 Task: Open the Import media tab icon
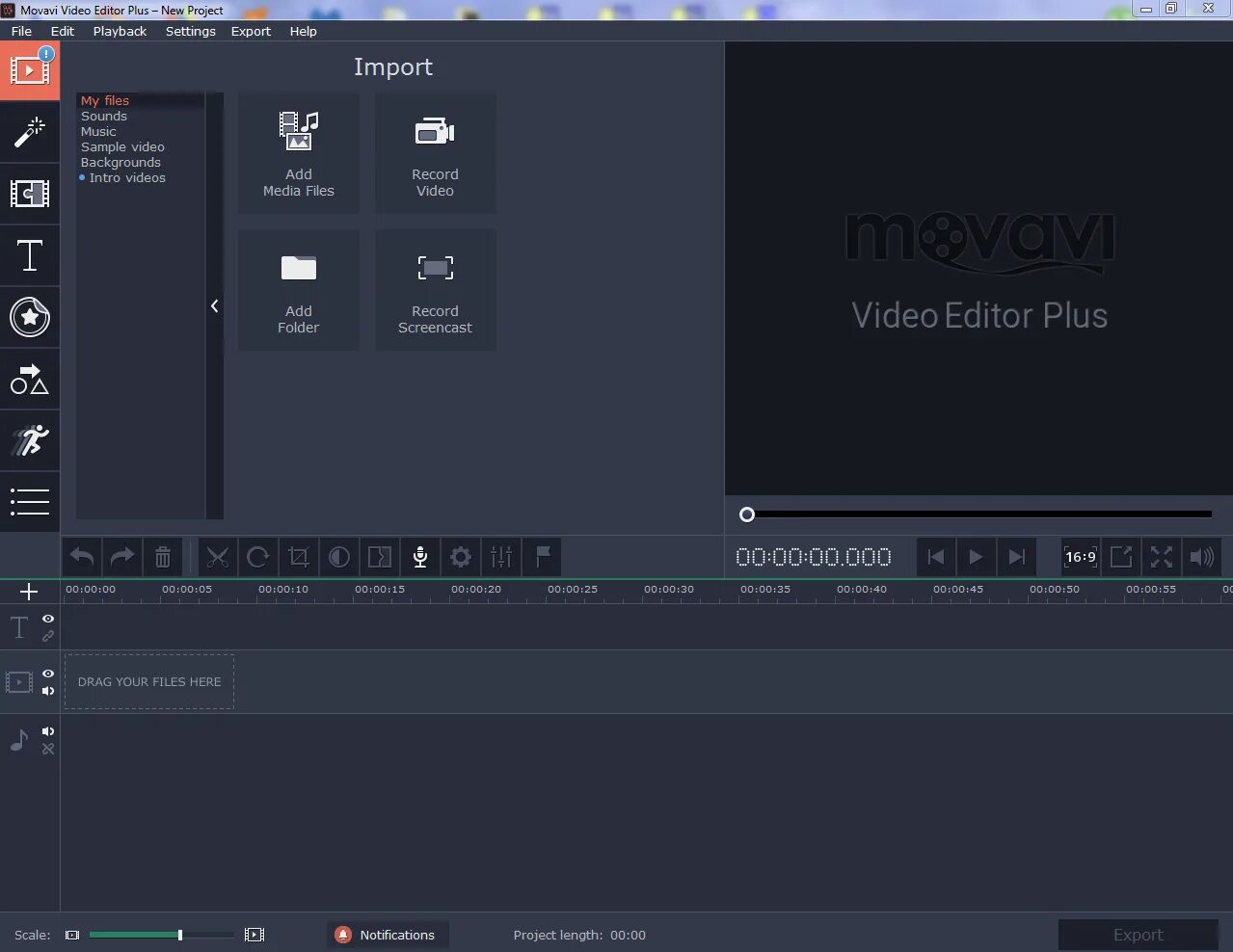(30, 70)
